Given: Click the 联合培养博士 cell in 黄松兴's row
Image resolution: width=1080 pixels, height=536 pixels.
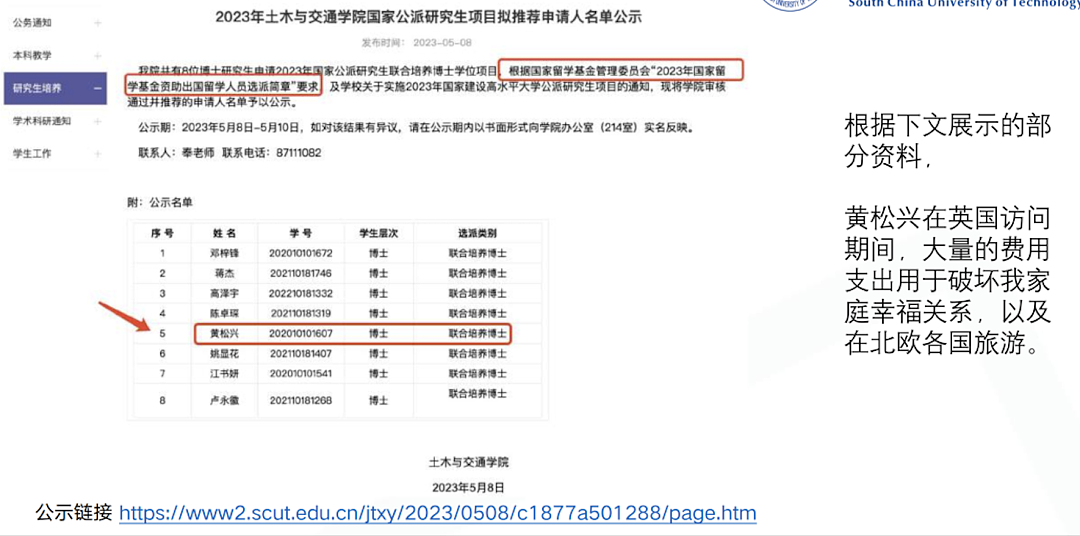Looking at the screenshot, I should tap(477, 333).
